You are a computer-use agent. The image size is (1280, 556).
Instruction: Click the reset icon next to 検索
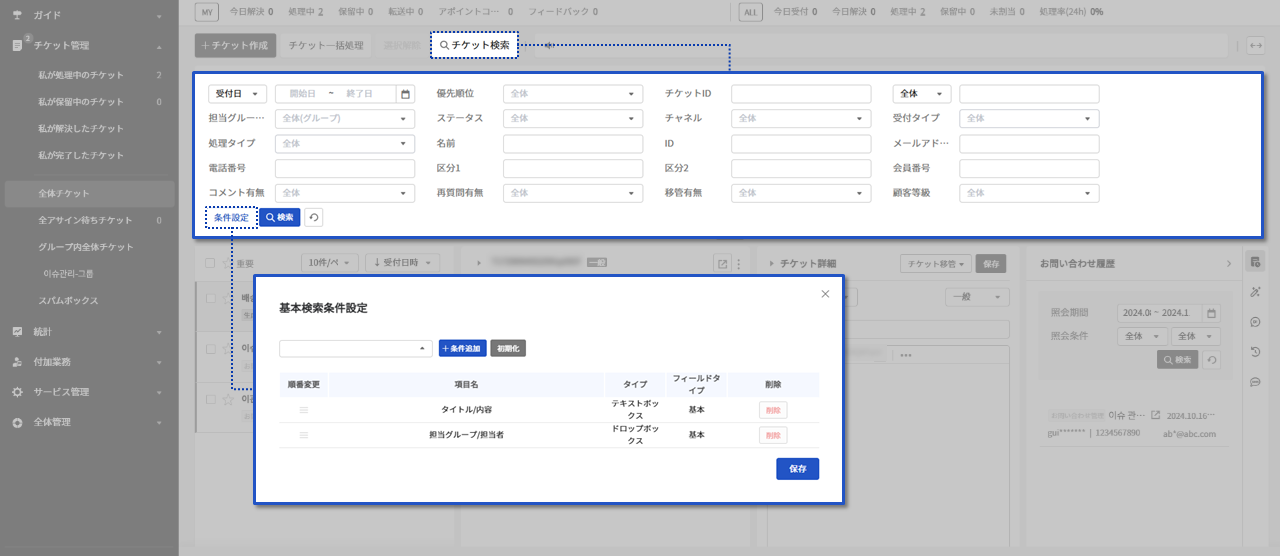point(314,217)
